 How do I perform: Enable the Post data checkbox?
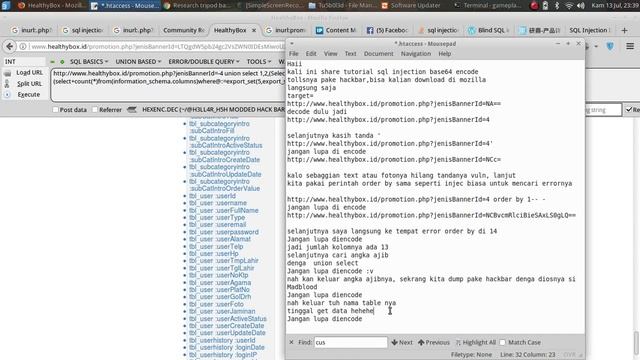55,109
